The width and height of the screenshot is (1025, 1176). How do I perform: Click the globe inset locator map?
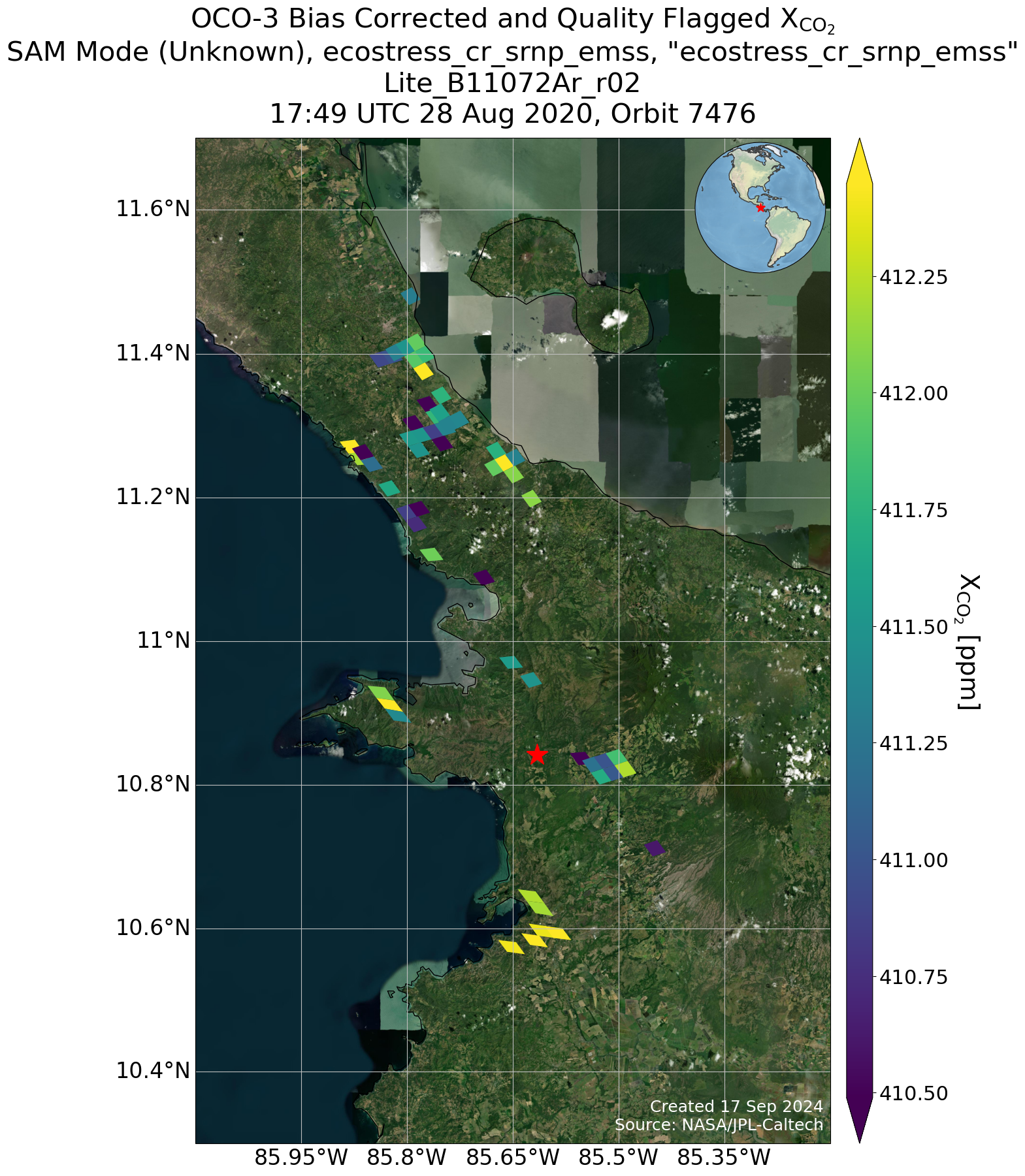point(760,206)
